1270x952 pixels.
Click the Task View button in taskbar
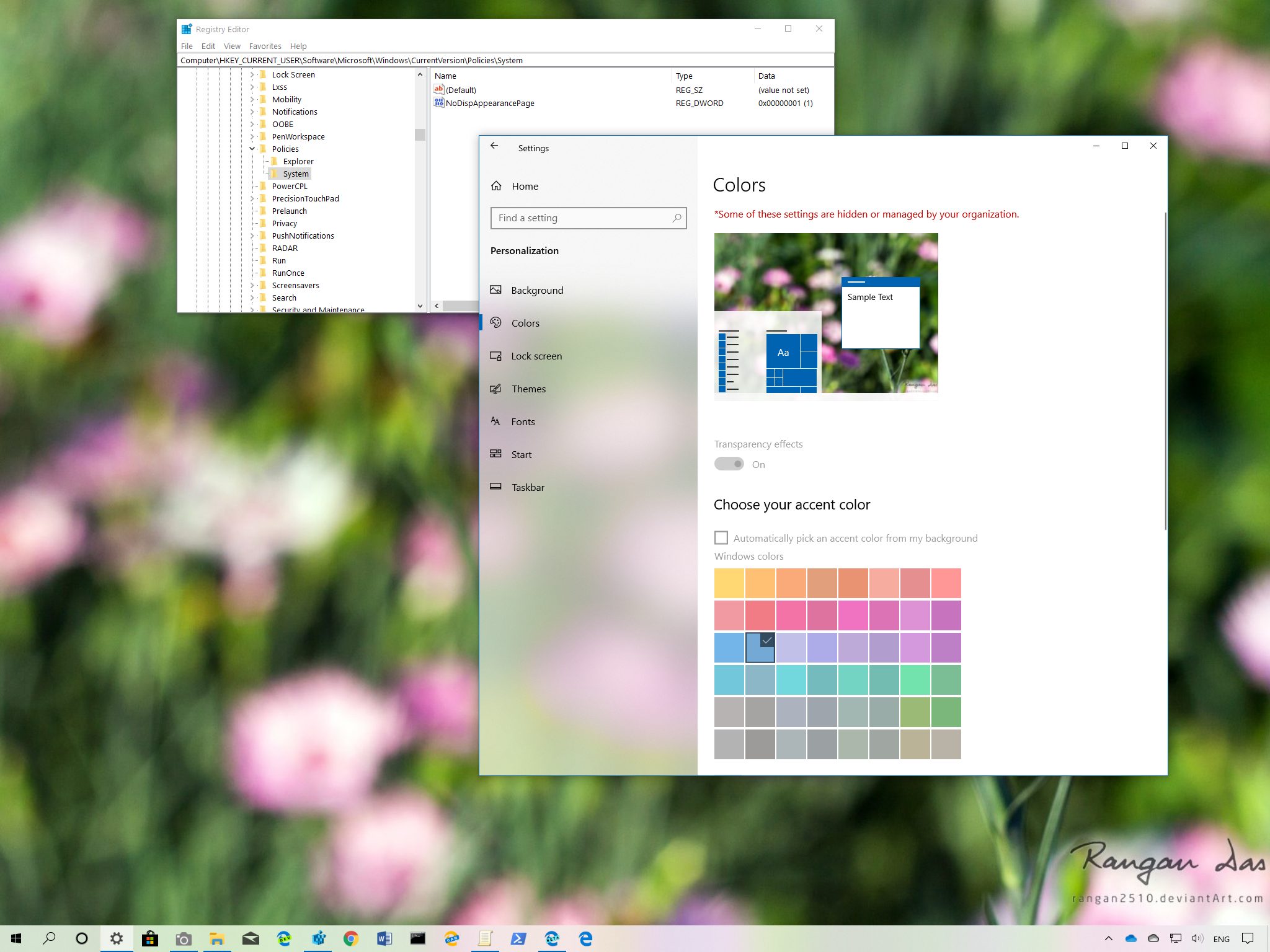tap(82, 938)
